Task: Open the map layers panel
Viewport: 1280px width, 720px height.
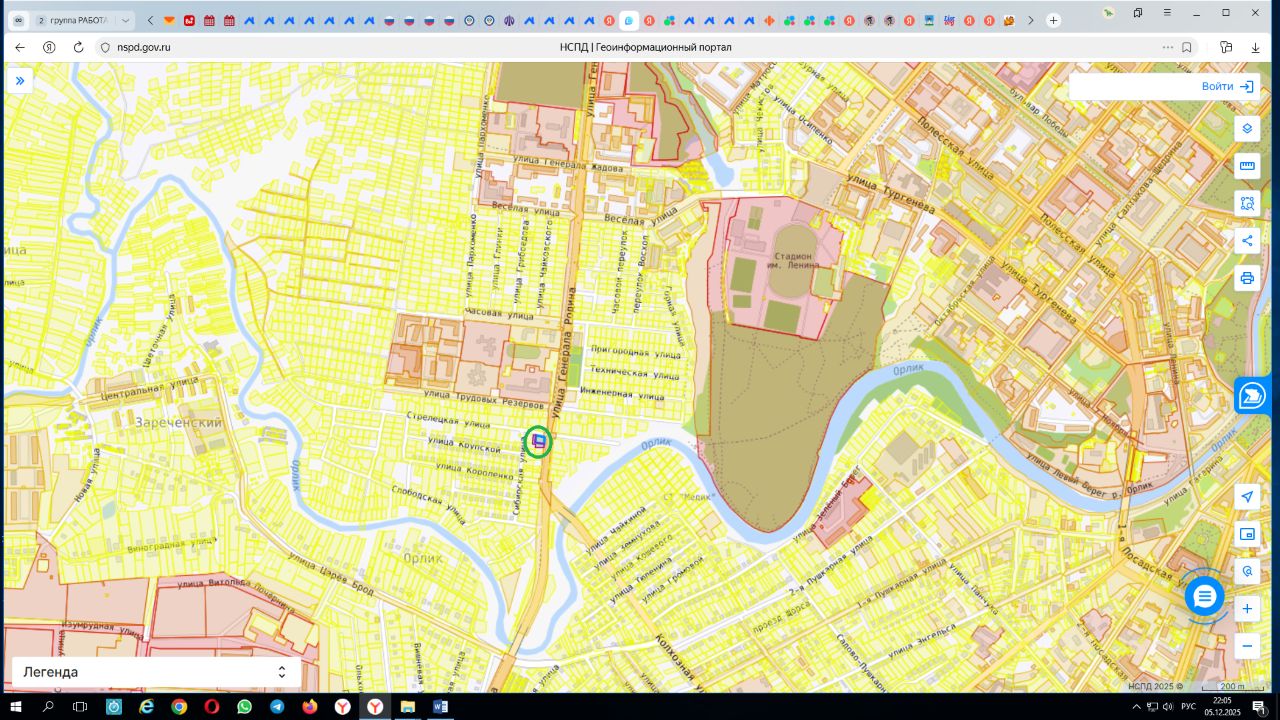Action: click(x=1247, y=129)
